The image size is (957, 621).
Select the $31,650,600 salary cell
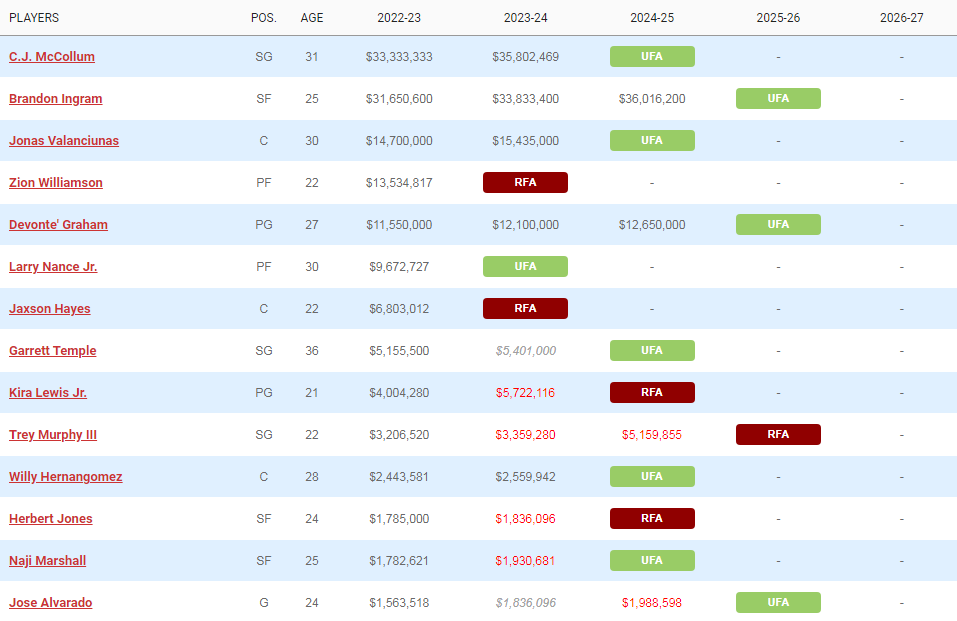[399, 99]
